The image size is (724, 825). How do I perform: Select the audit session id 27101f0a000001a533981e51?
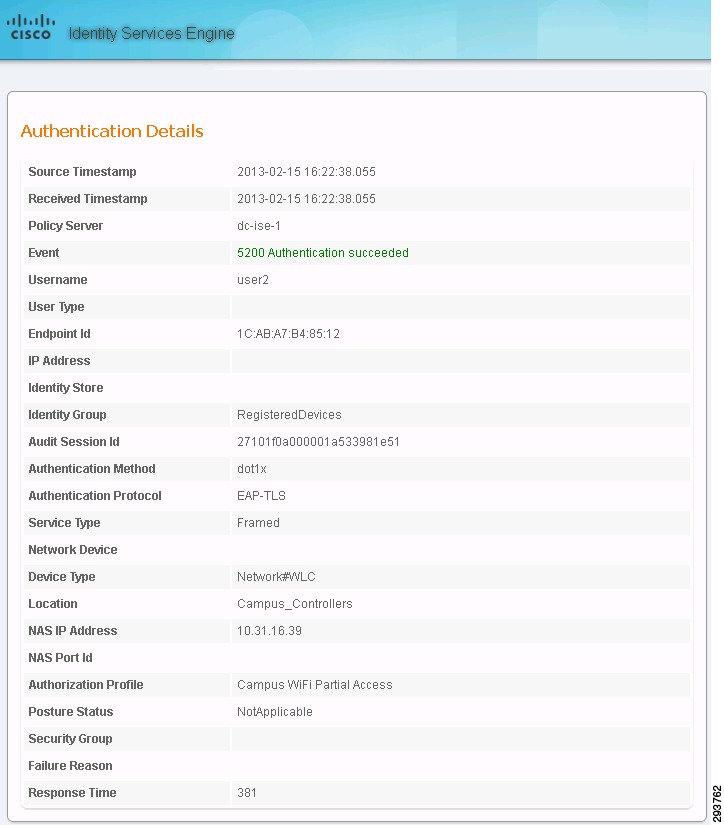(318, 442)
